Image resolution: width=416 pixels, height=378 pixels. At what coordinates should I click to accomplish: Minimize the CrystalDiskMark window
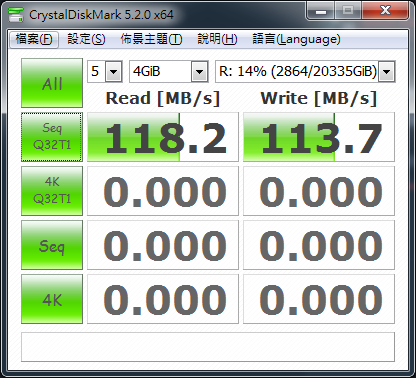[x=321, y=11]
